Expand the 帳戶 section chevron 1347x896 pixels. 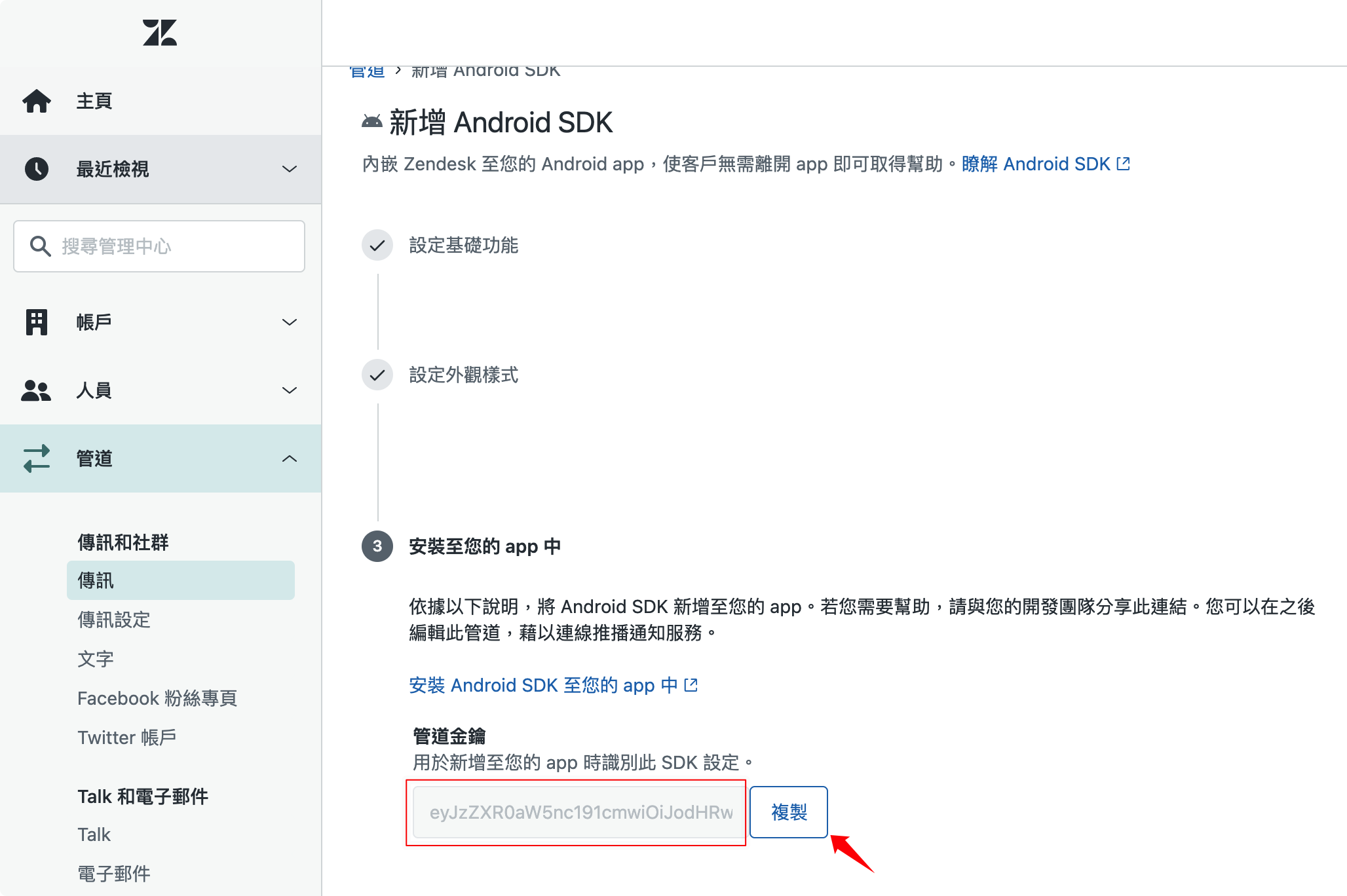coord(290,322)
